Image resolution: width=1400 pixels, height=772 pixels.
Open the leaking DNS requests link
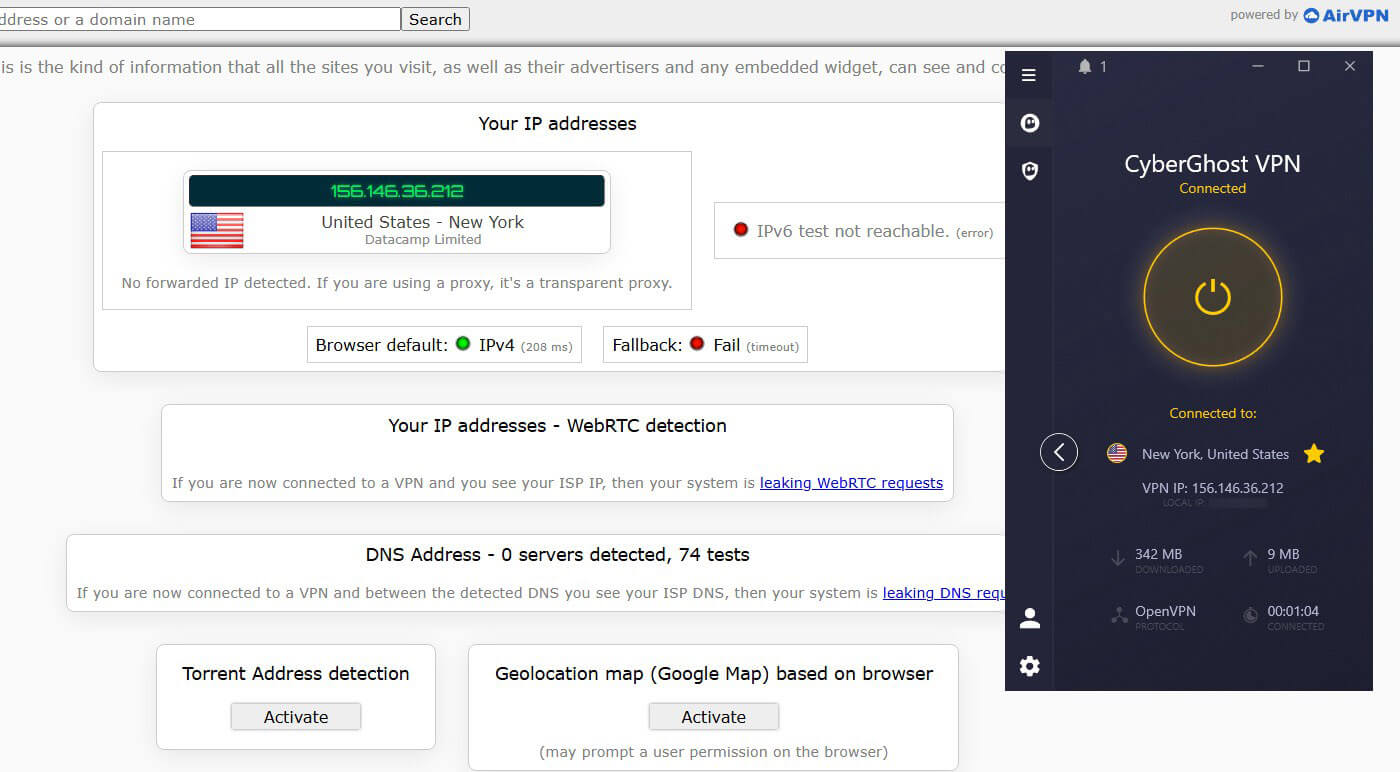click(x=944, y=592)
